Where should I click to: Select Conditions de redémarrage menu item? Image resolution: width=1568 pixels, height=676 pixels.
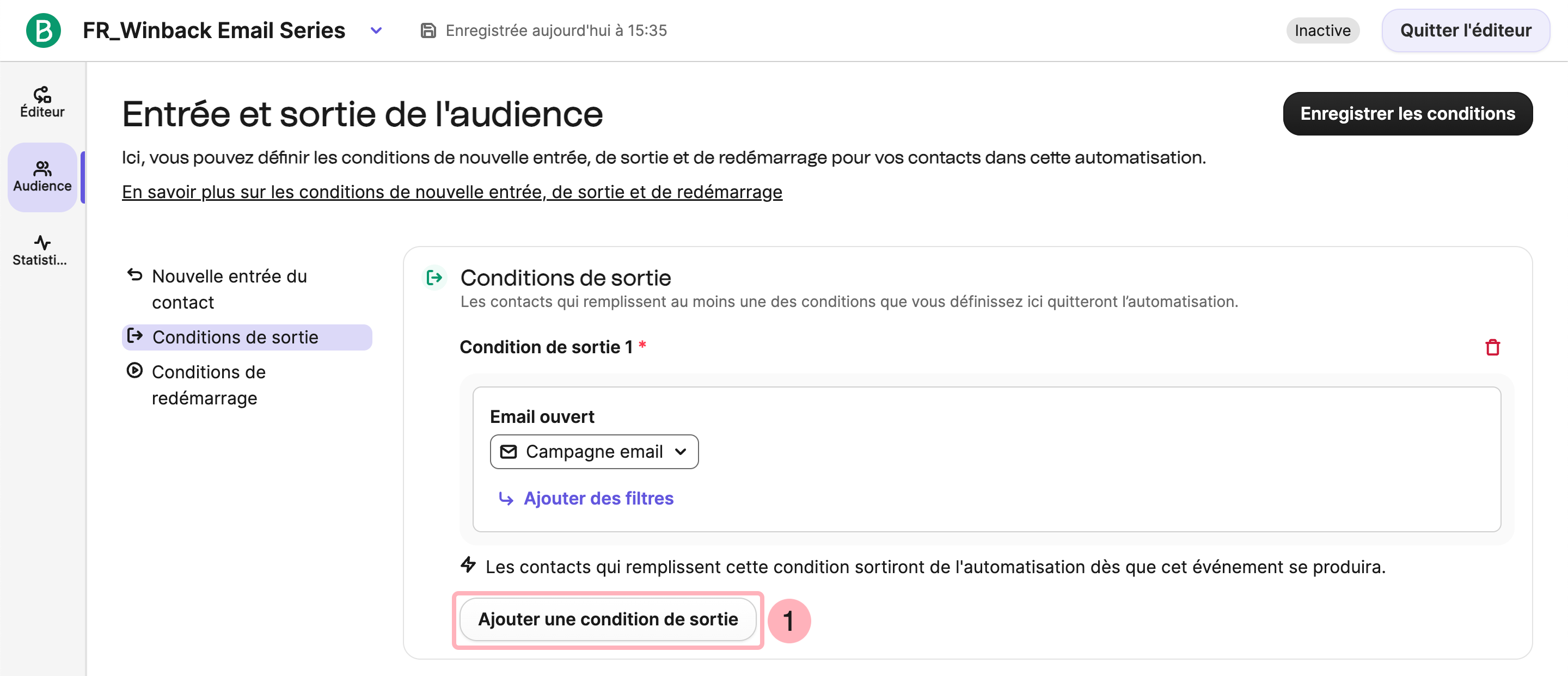click(x=247, y=385)
